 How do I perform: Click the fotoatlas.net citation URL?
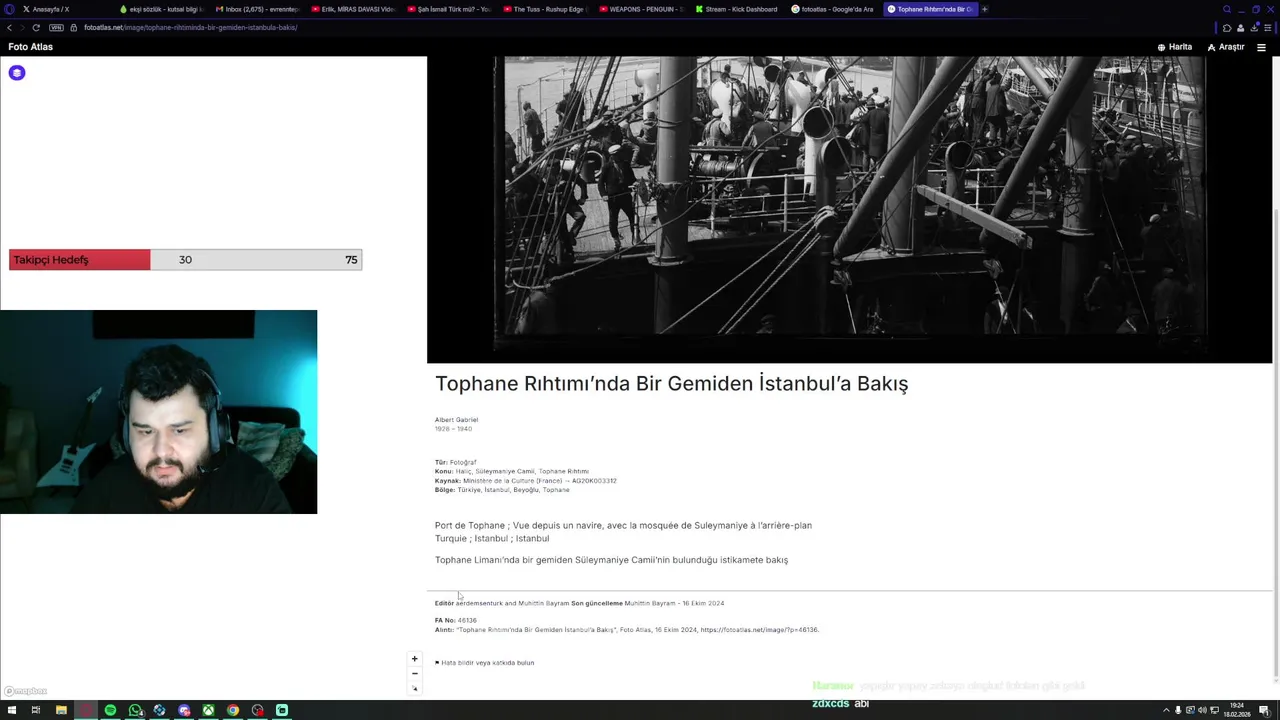click(x=759, y=630)
